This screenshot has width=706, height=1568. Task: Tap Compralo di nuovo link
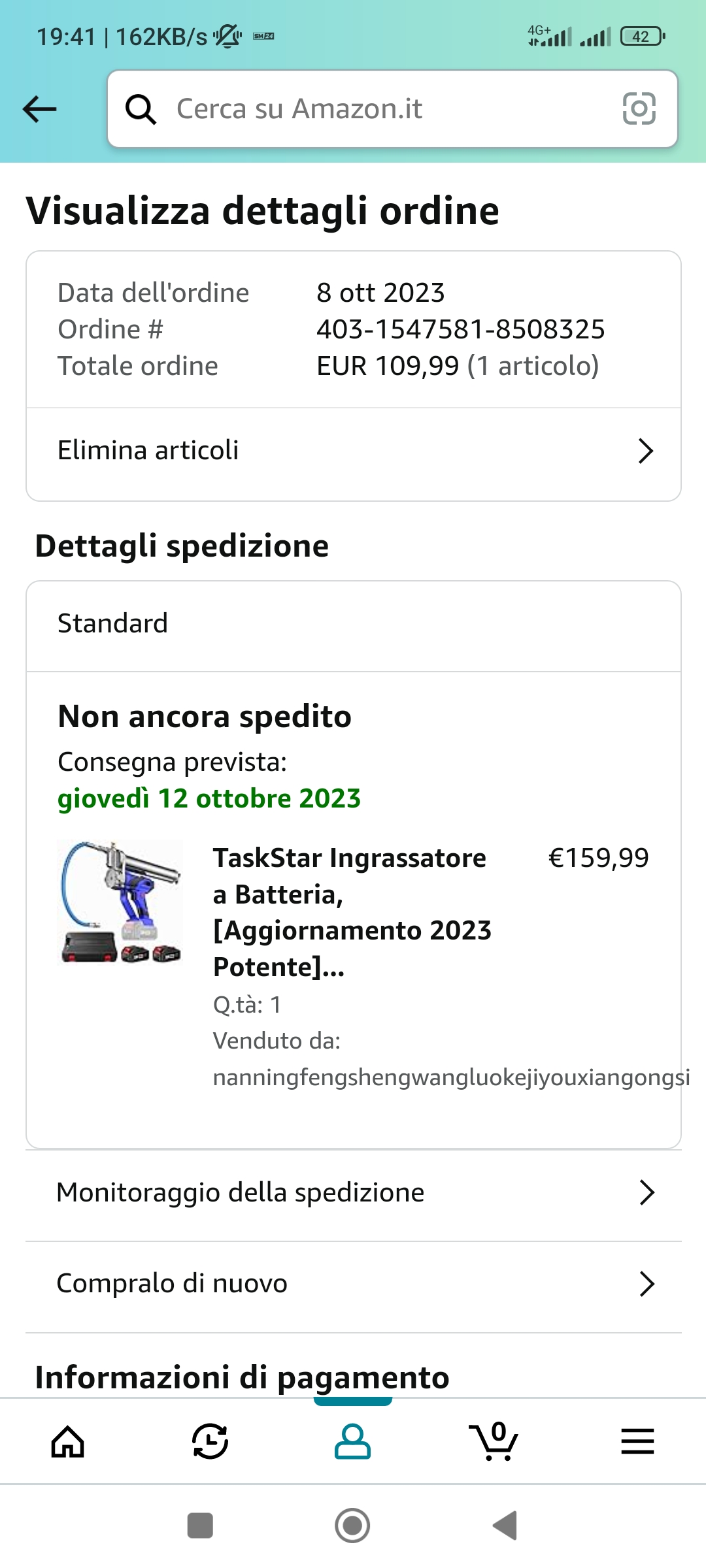[x=172, y=1284]
